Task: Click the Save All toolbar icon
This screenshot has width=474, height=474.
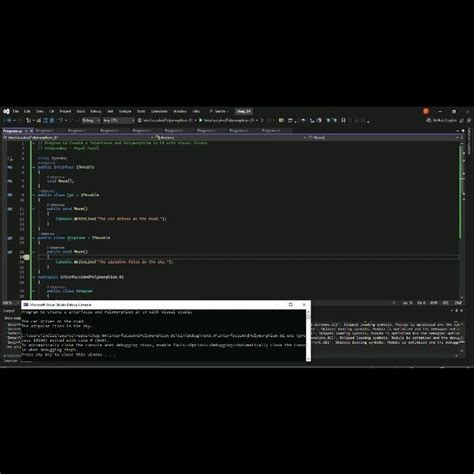Action: 52,120
